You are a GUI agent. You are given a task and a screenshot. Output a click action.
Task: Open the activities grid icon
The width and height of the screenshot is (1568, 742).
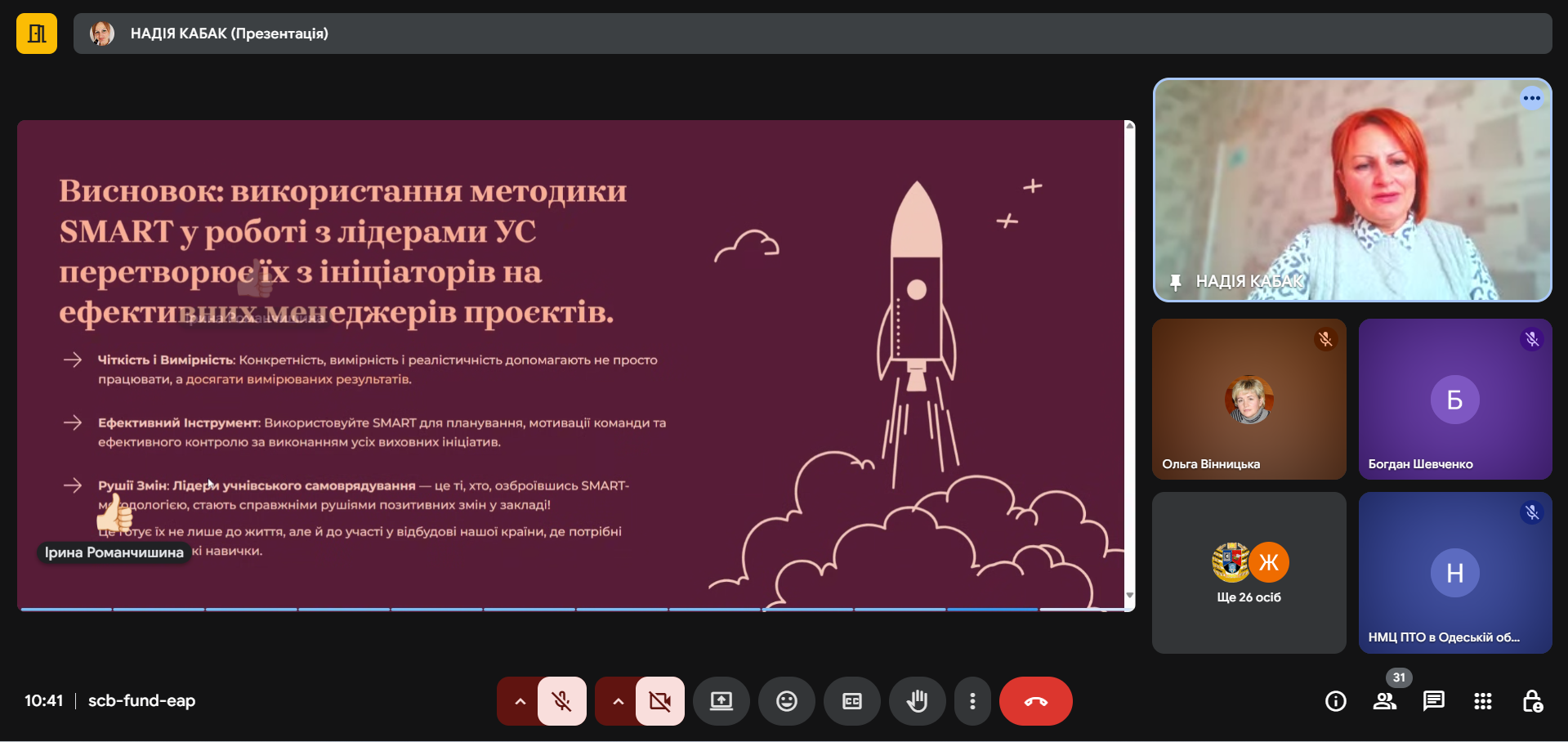click(x=1483, y=701)
